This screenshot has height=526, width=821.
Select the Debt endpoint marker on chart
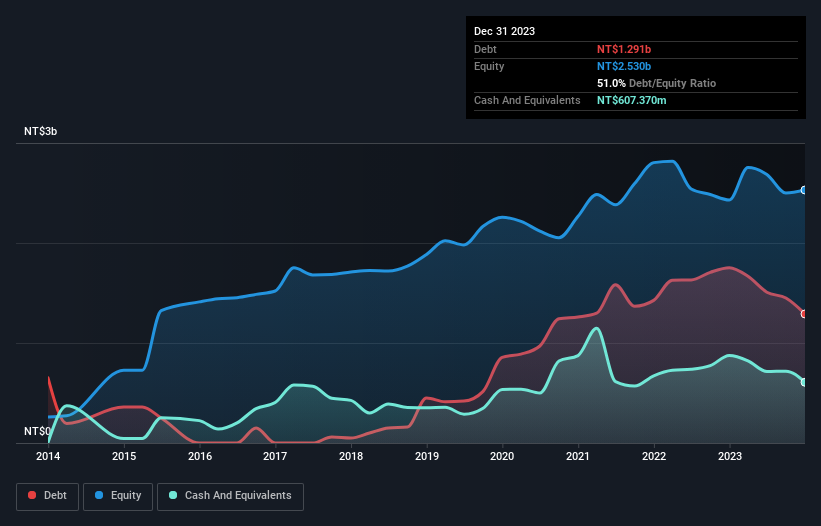(x=804, y=314)
